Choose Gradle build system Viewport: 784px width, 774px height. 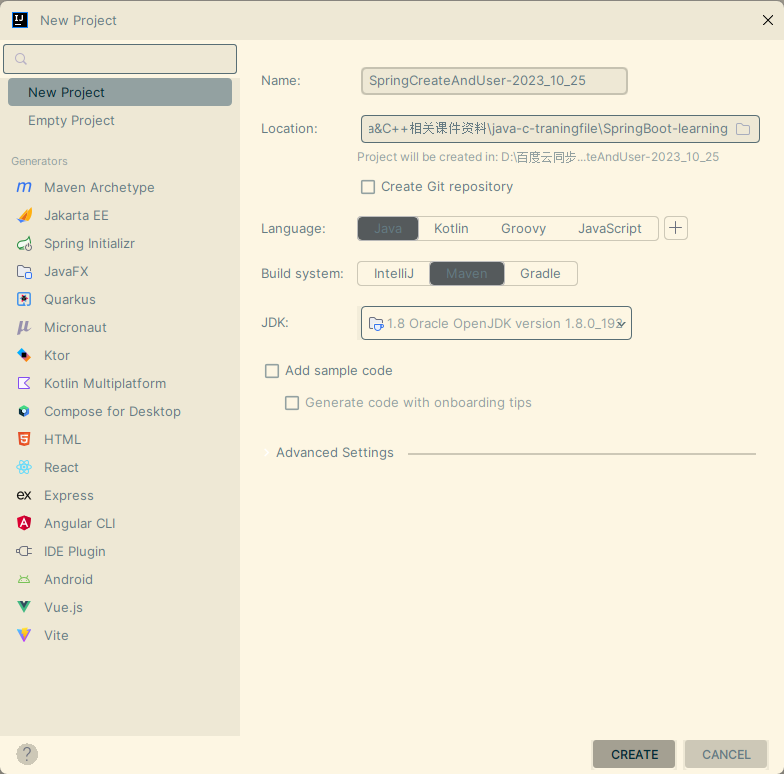pyautogui.click(x=540, y=274)
